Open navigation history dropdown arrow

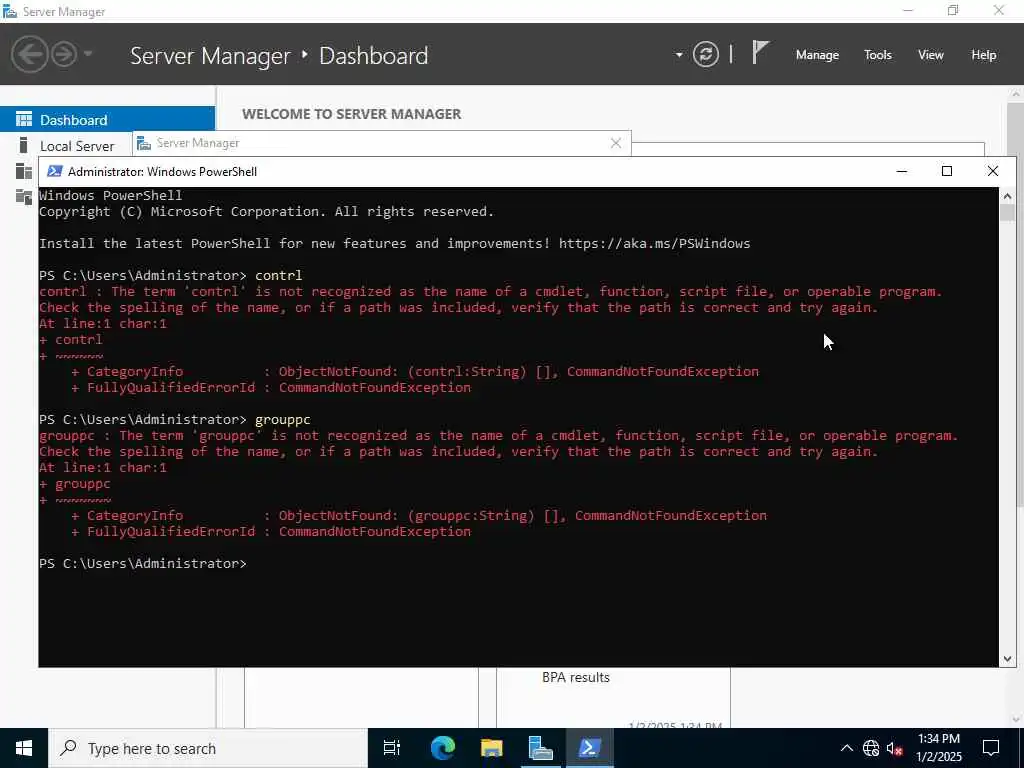pos(88,54)
